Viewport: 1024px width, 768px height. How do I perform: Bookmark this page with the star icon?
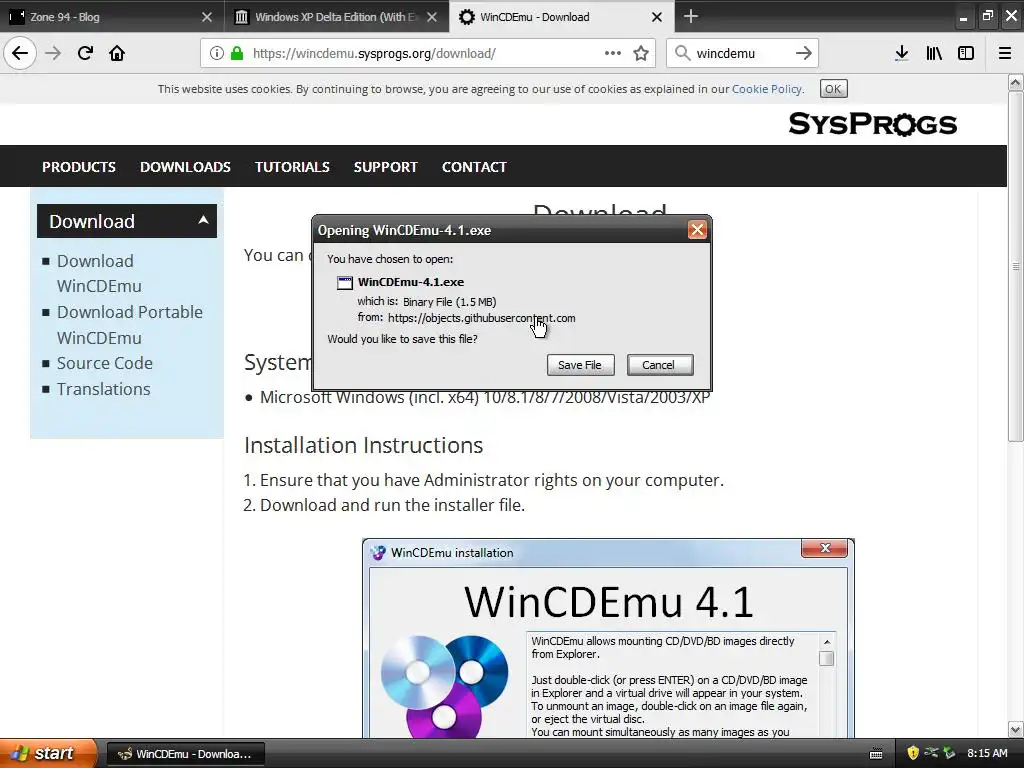pos(641,53)
